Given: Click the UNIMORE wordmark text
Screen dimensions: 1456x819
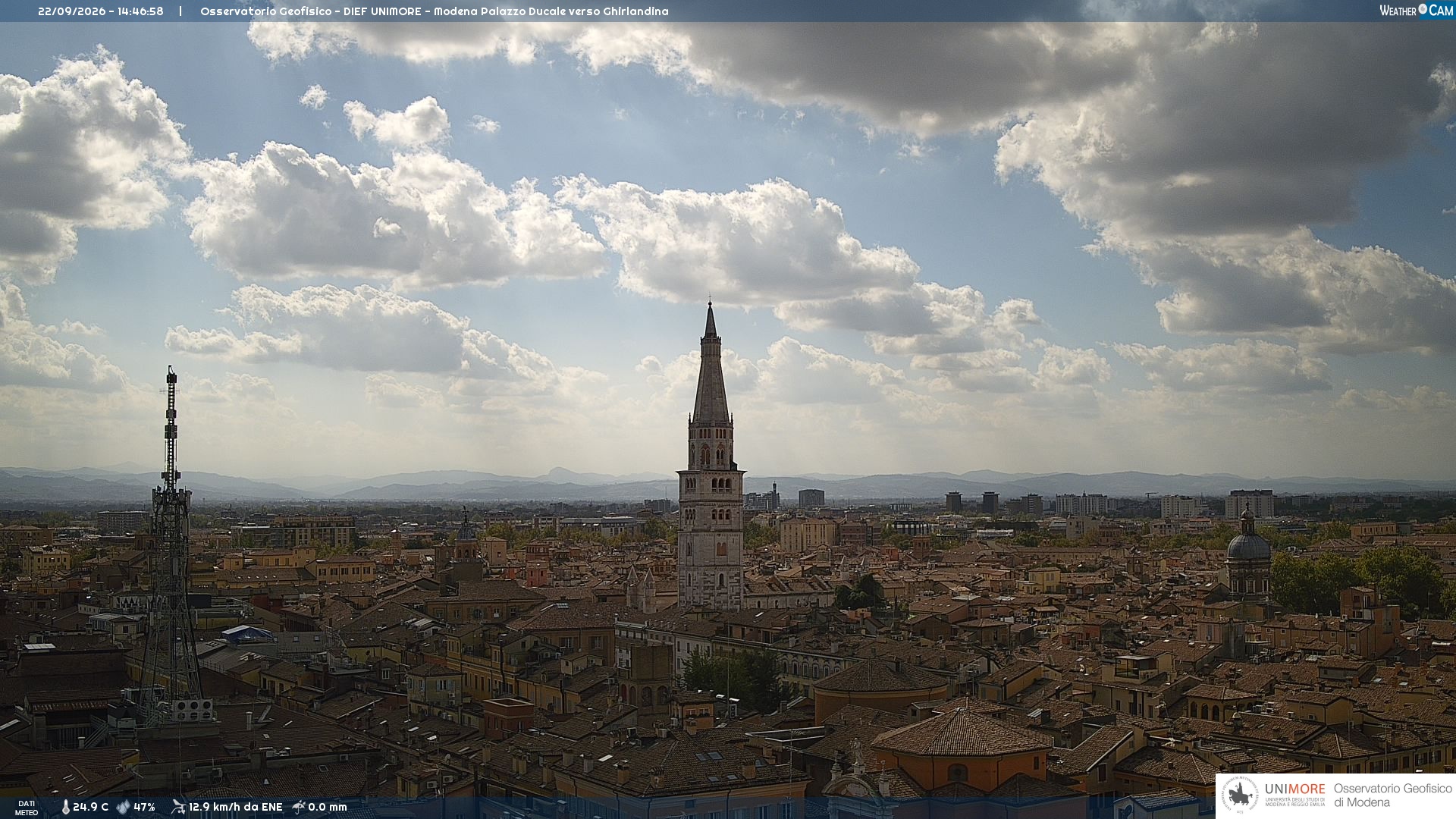Looking at the screenshot, I should 1294,789.
